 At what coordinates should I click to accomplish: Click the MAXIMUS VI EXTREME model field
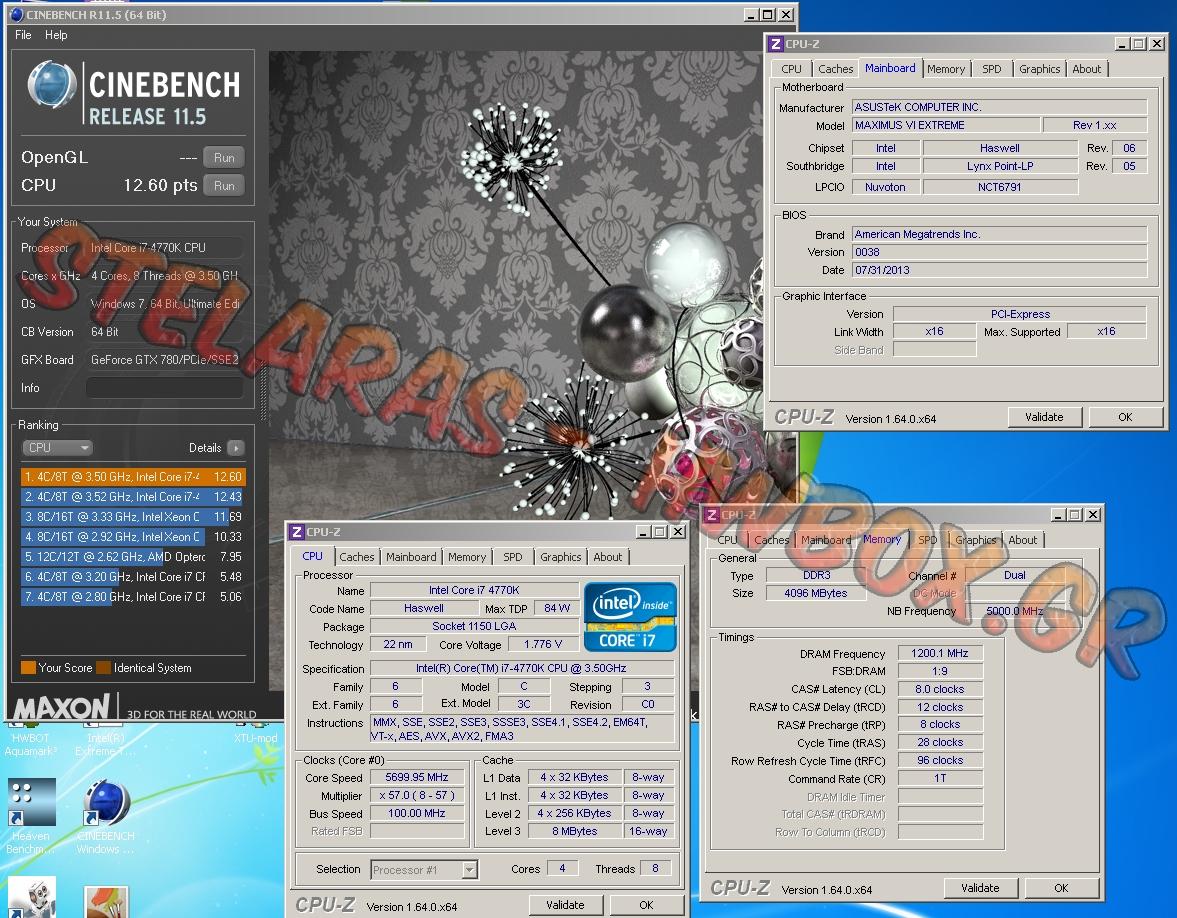click(946, 125)
